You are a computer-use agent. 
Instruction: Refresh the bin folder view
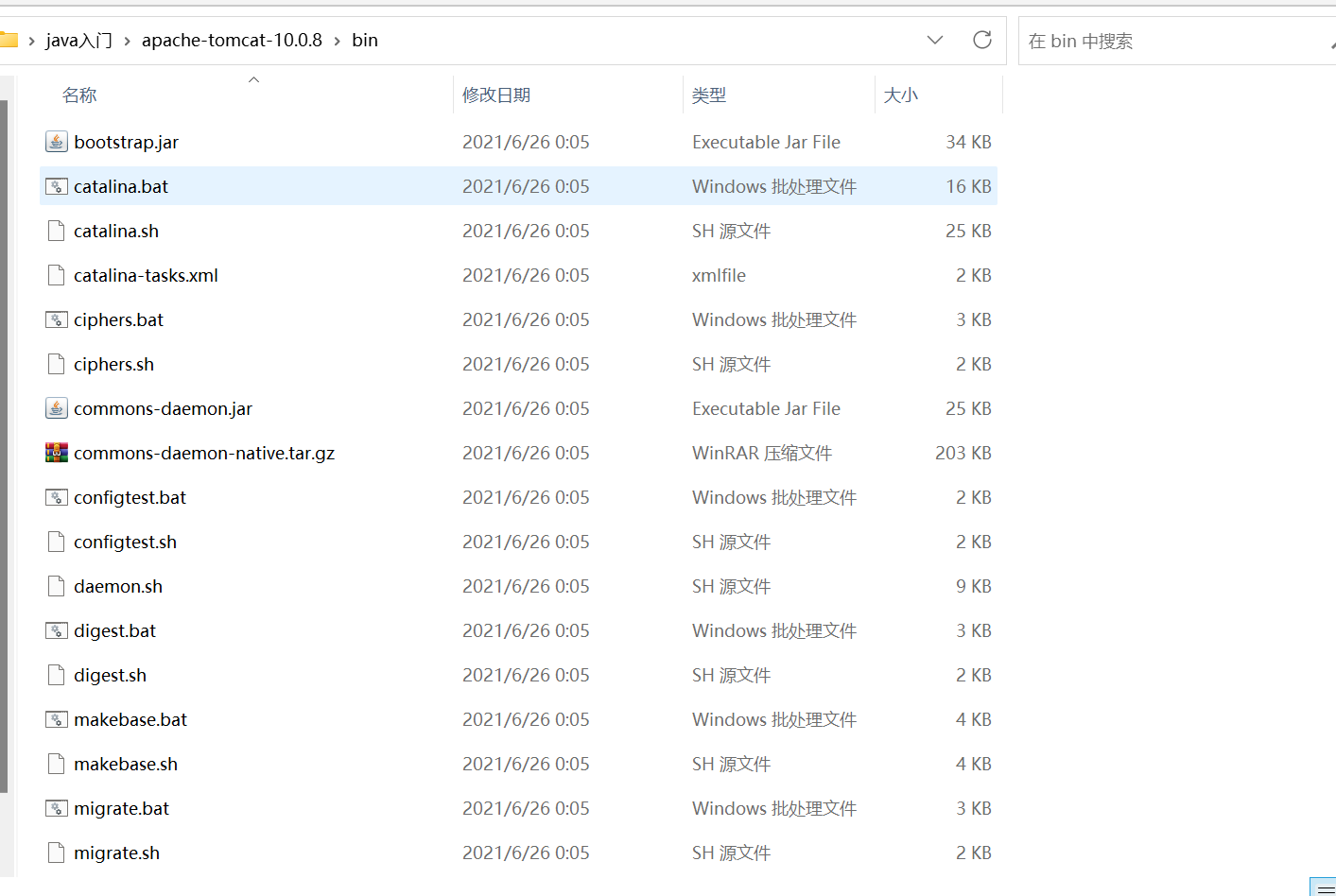982,40
